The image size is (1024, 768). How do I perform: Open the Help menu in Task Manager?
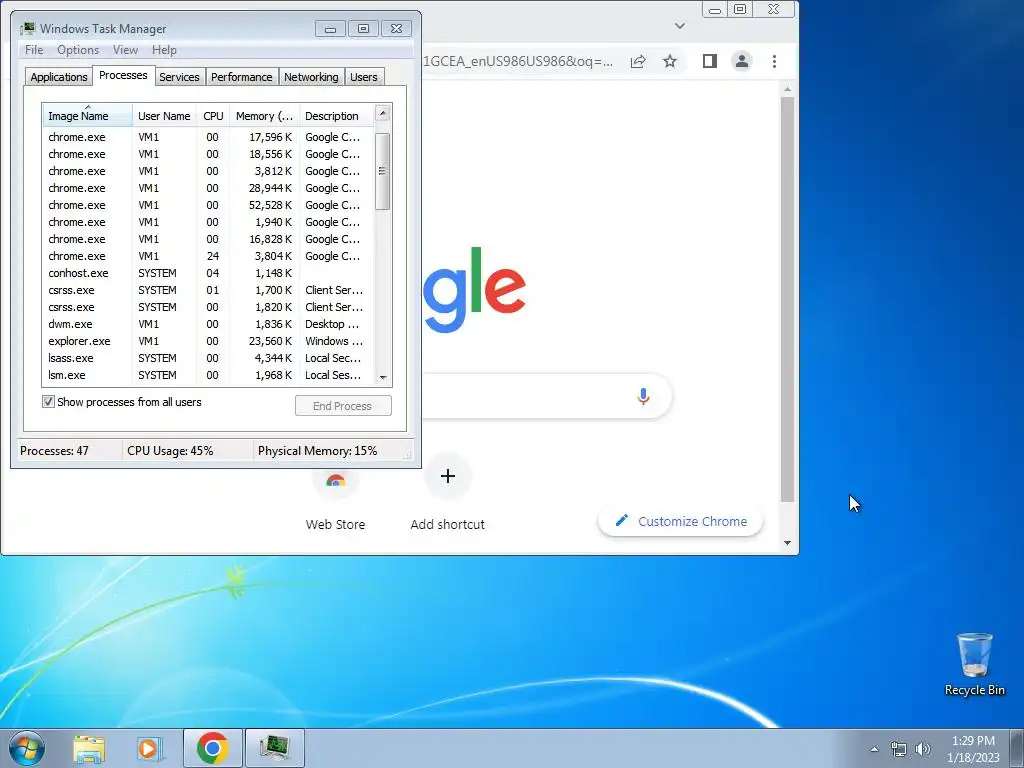[x=164, y=50]
